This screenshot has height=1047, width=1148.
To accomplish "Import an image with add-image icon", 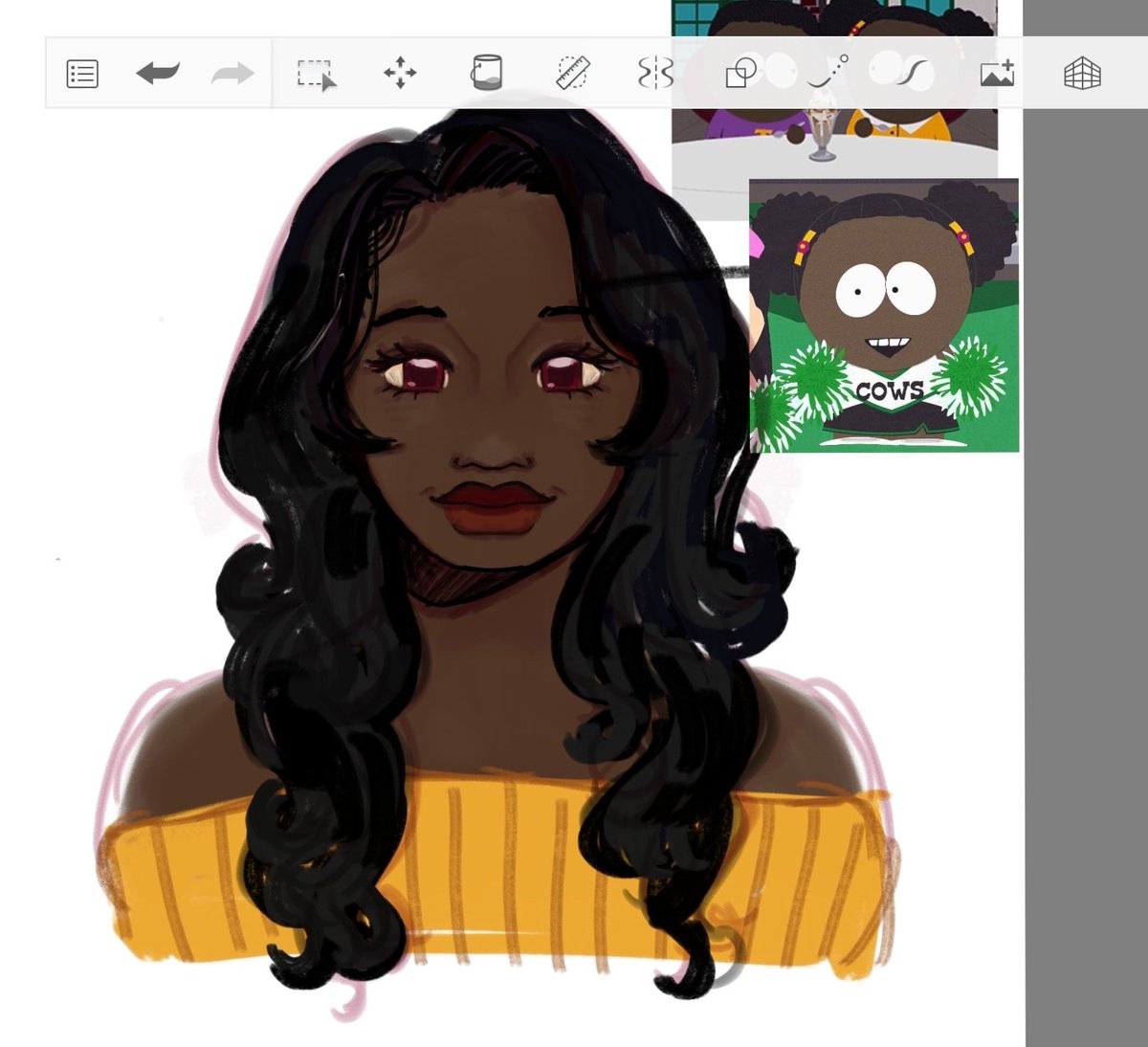I will pos(997,73).
